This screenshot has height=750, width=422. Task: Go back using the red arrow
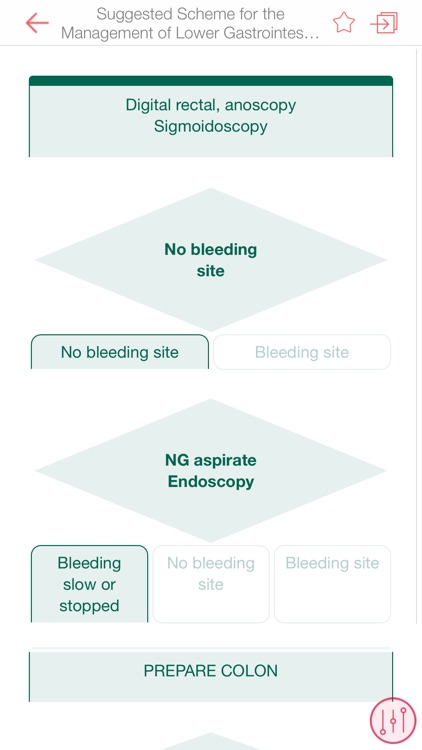point(37,23)
